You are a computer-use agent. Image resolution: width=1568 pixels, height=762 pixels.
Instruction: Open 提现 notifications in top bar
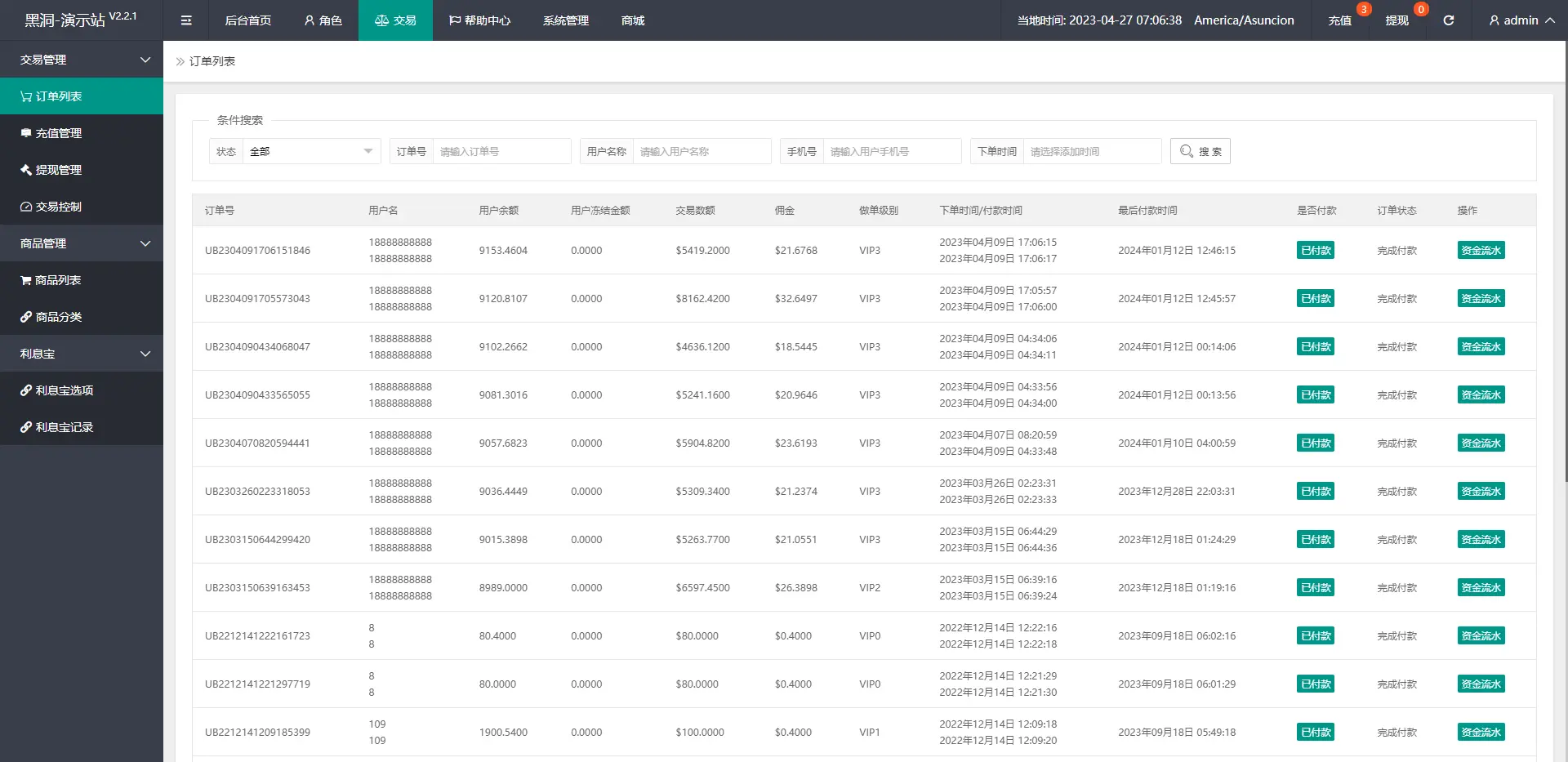[x=1396, y=20]
